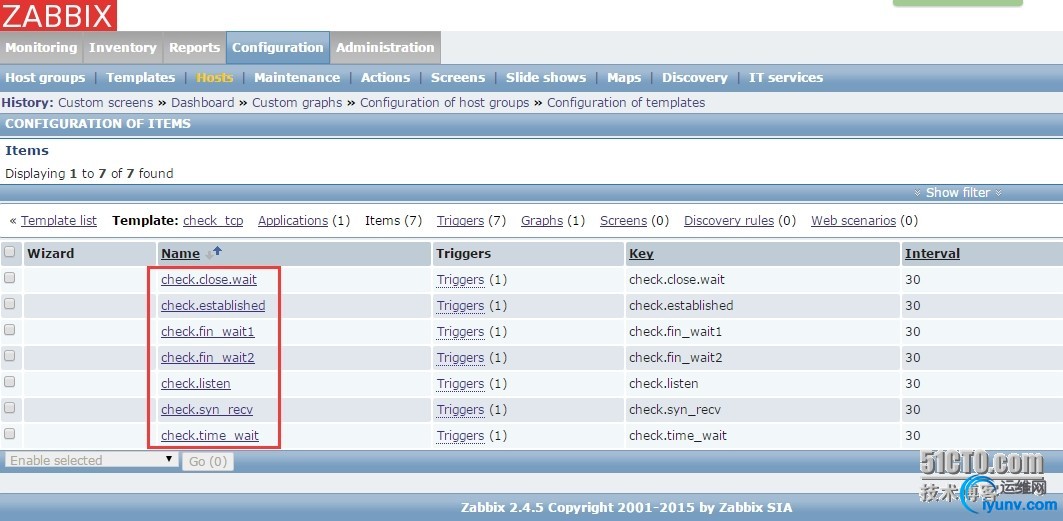Open the check.fin_wait1 item

tap(207, 331)
